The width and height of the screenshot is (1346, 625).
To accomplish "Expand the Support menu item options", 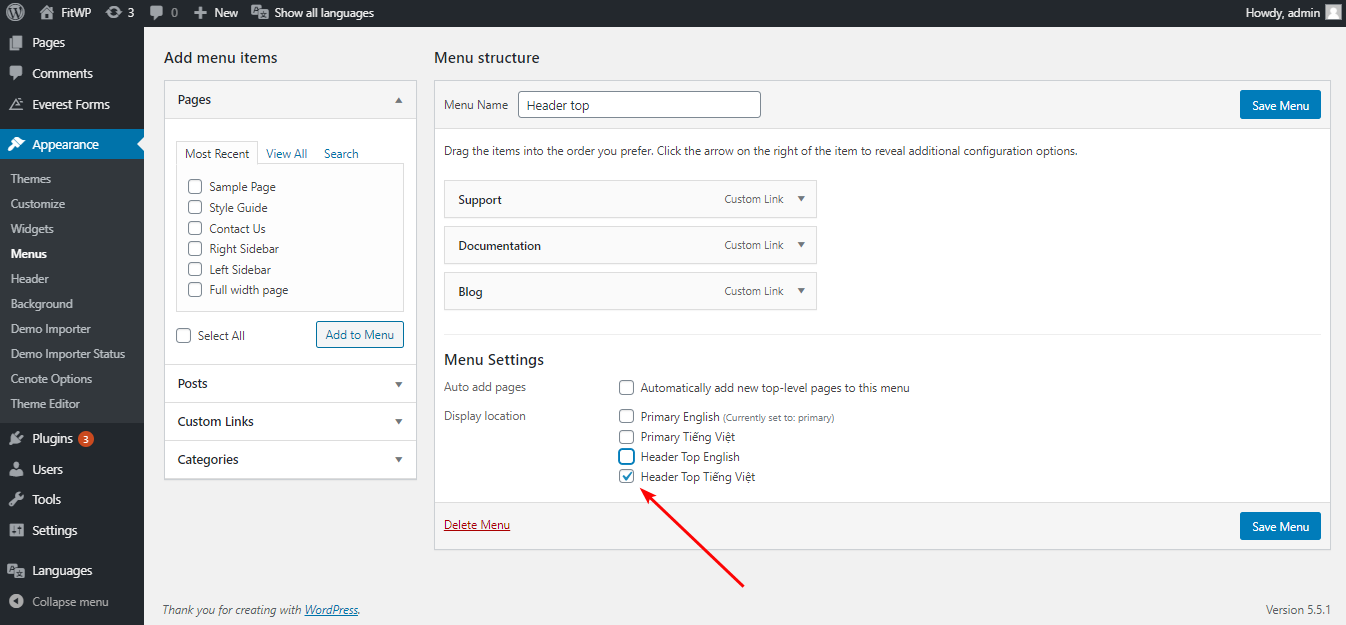I will 801,199.
